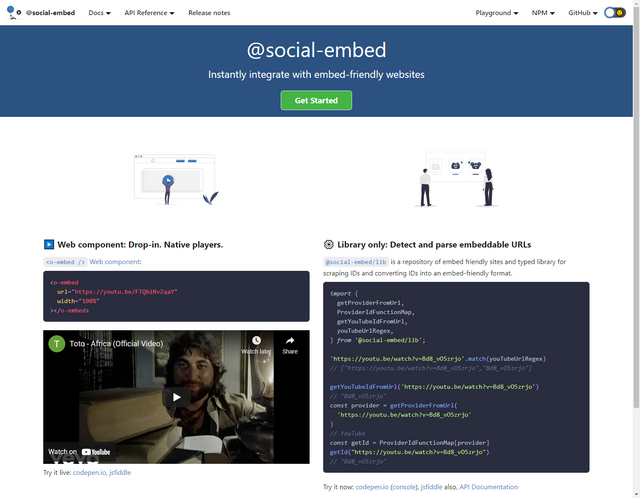The image size is (640, 498).
Task: Click the blue play icon beside Web component heading
Action: 49,245
